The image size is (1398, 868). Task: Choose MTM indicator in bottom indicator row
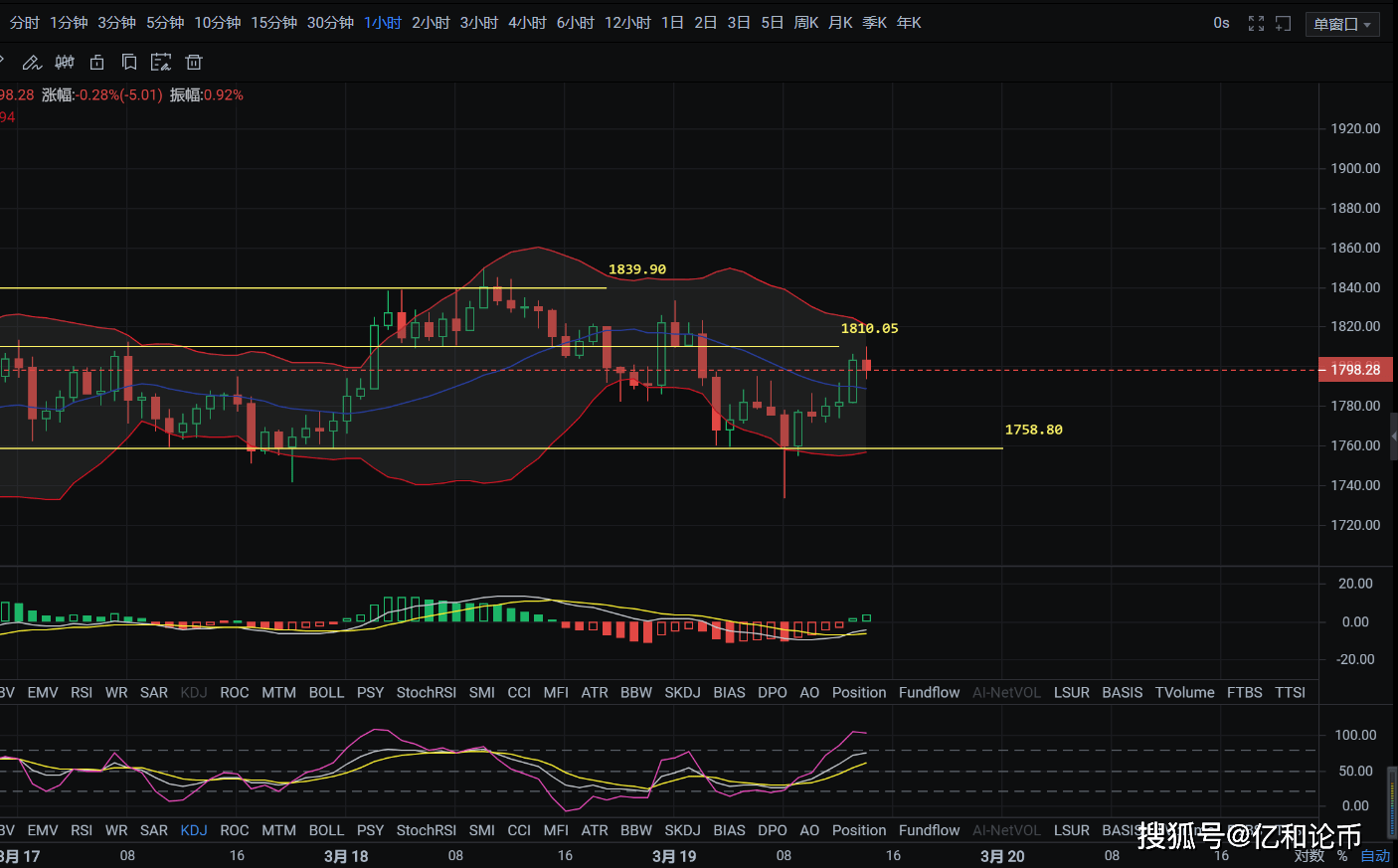click(x=278, y=831)
